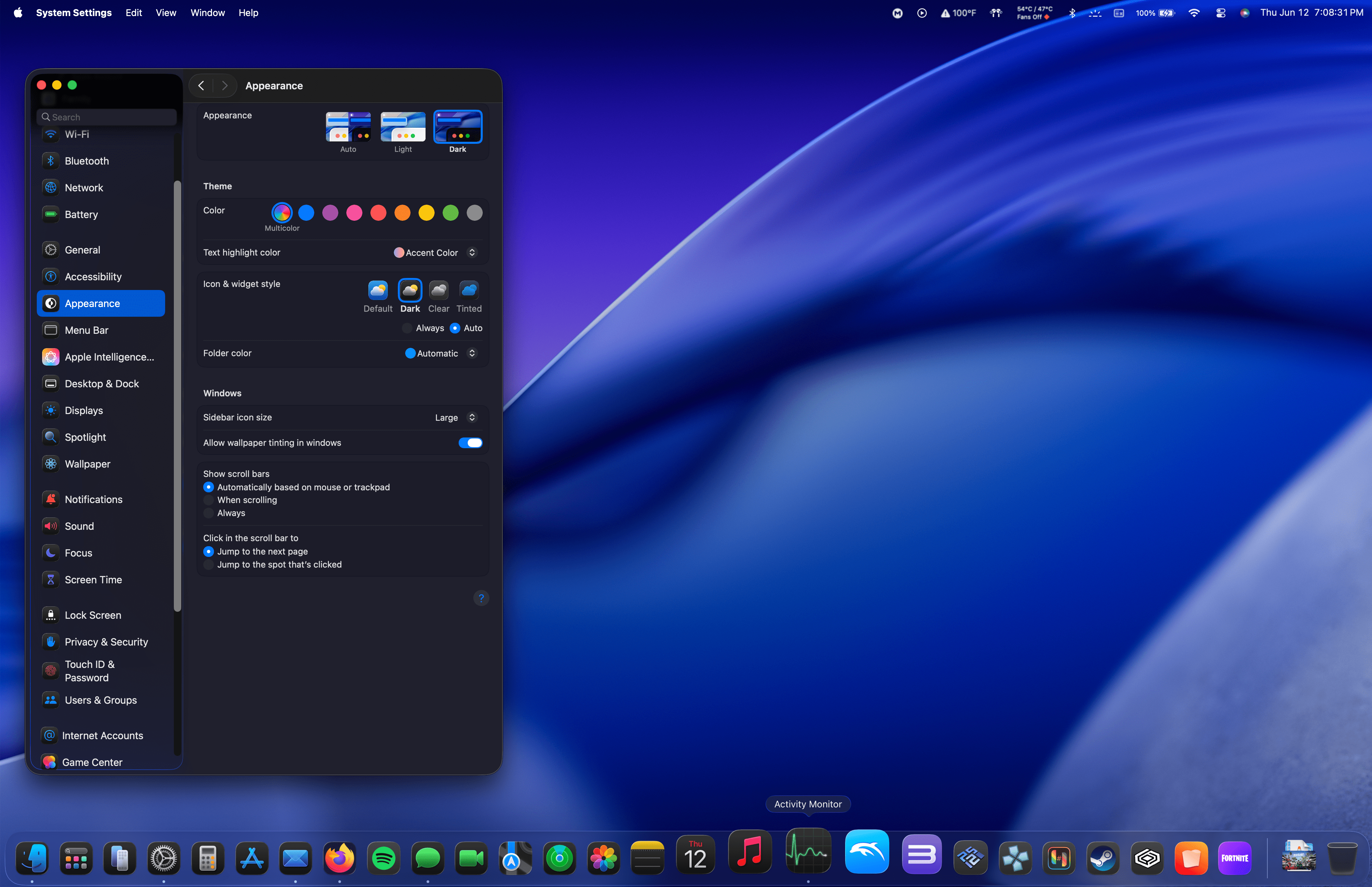Select the Appearance item in sidebar

[101, 304]
